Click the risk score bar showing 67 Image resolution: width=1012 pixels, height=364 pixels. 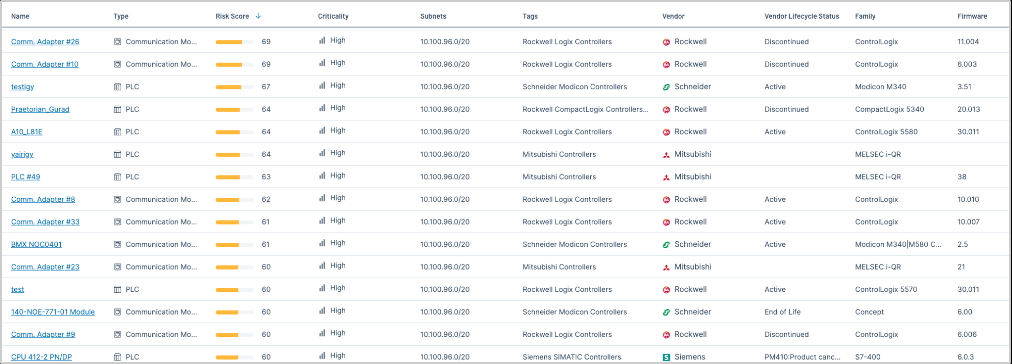[x=234, y=86]
